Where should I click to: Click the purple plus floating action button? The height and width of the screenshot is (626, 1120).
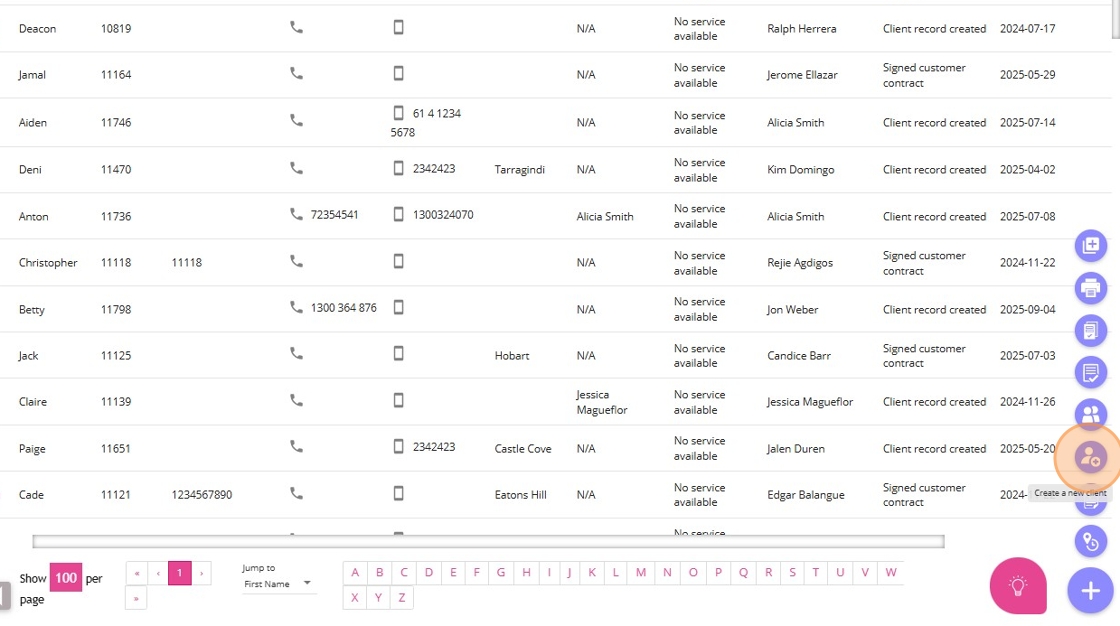coord(1090,591)
